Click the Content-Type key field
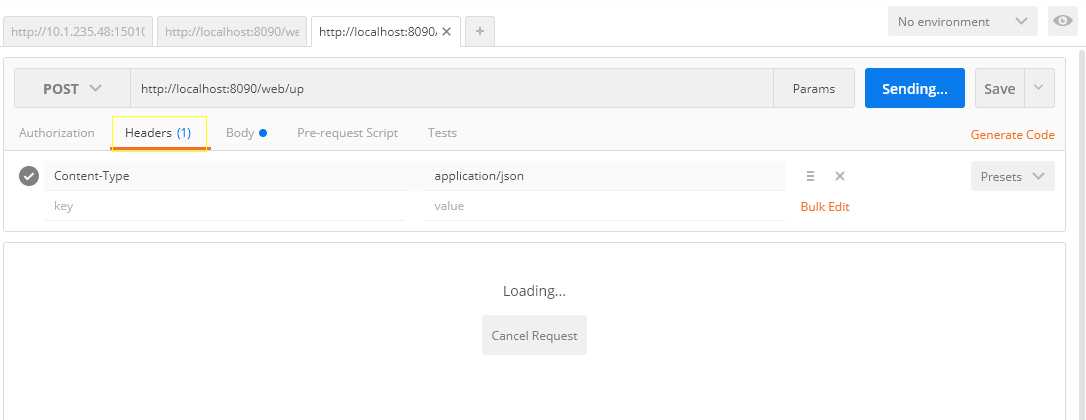The height and width of the screenshot is (420, 1086). [224, 176]
